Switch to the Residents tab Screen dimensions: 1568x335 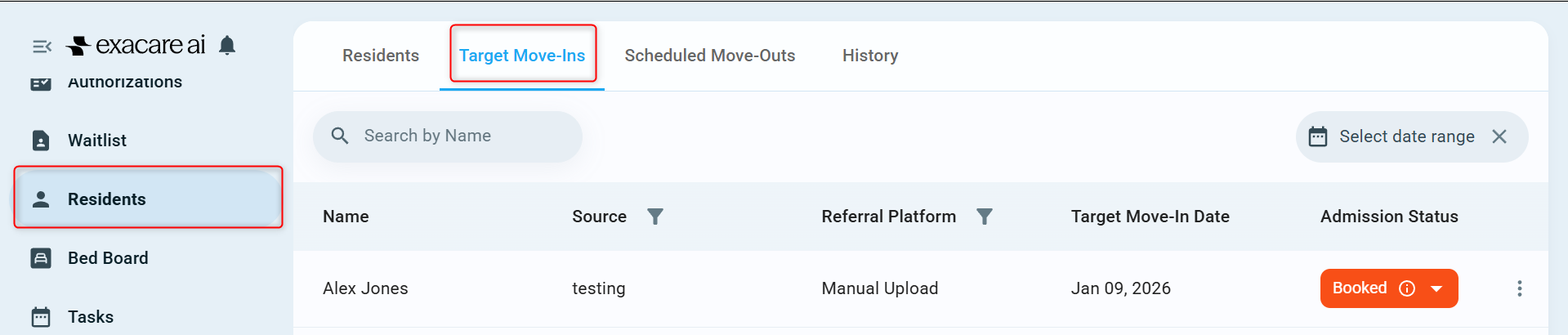pyautogui.click(x=381, y=56)
